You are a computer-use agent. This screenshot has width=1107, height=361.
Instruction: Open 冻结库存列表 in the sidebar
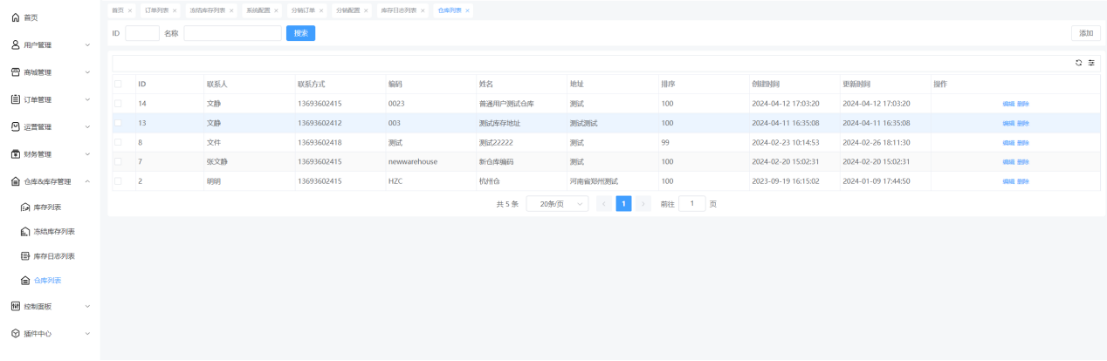(54, 232)
